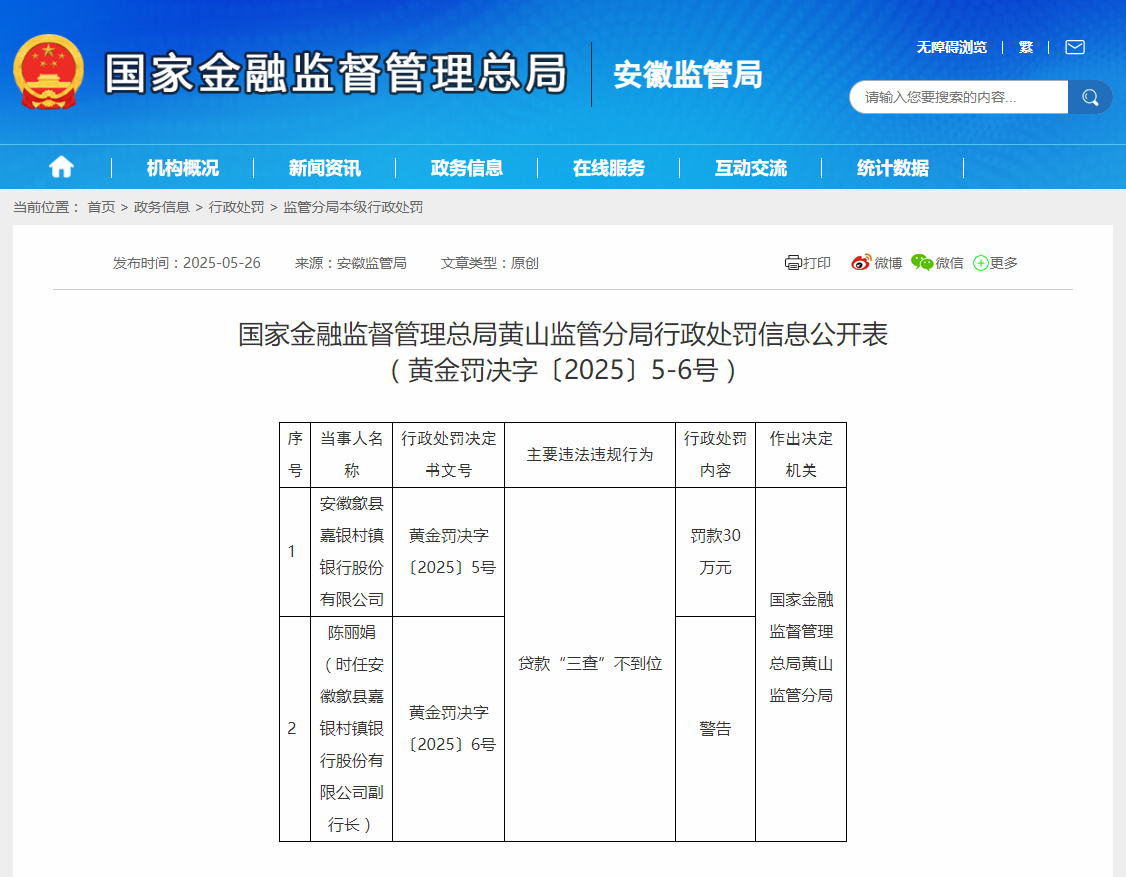Click the magnifier search button

click(x=1089, y=97)
